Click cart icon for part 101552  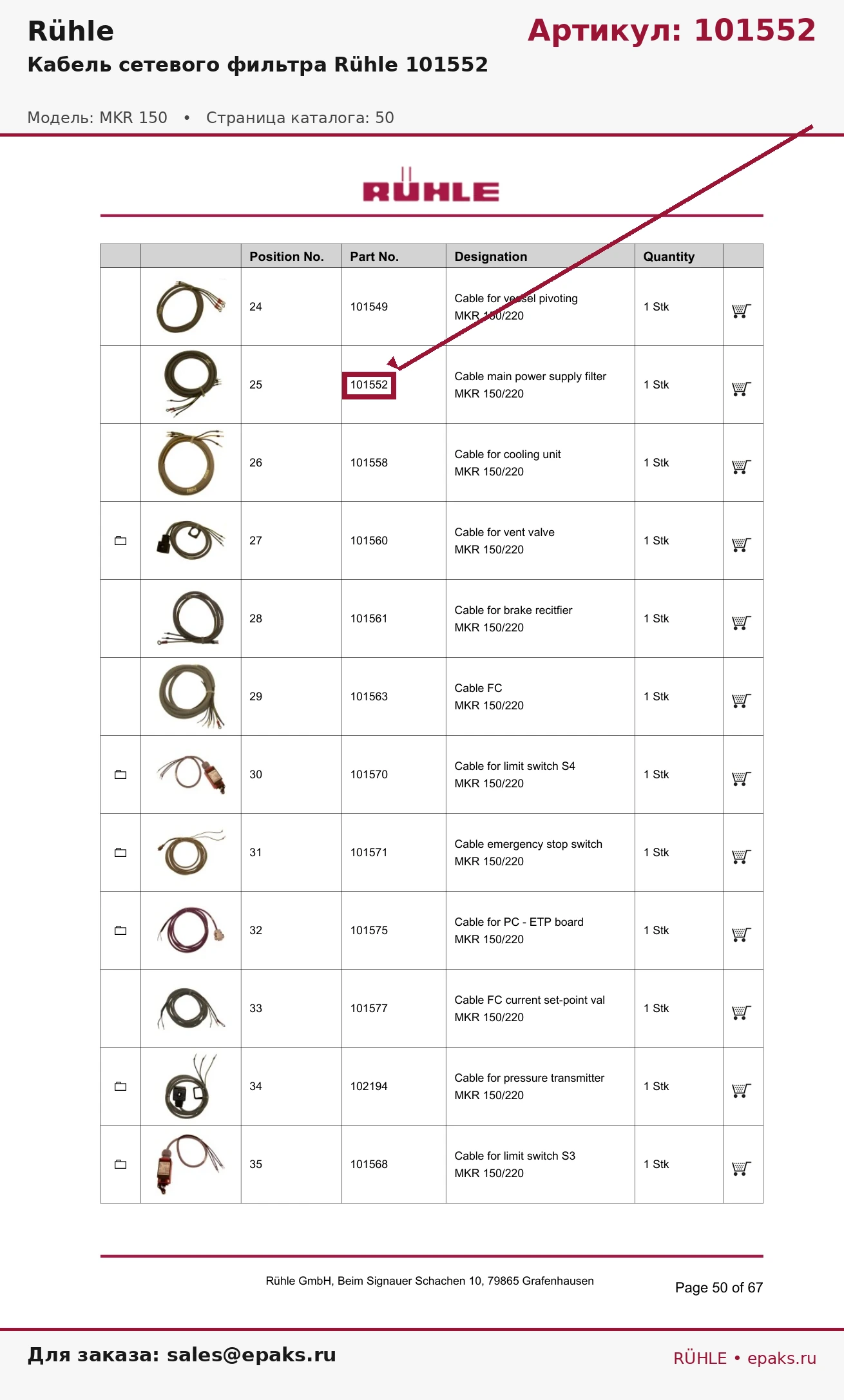[x=741, y=389]
